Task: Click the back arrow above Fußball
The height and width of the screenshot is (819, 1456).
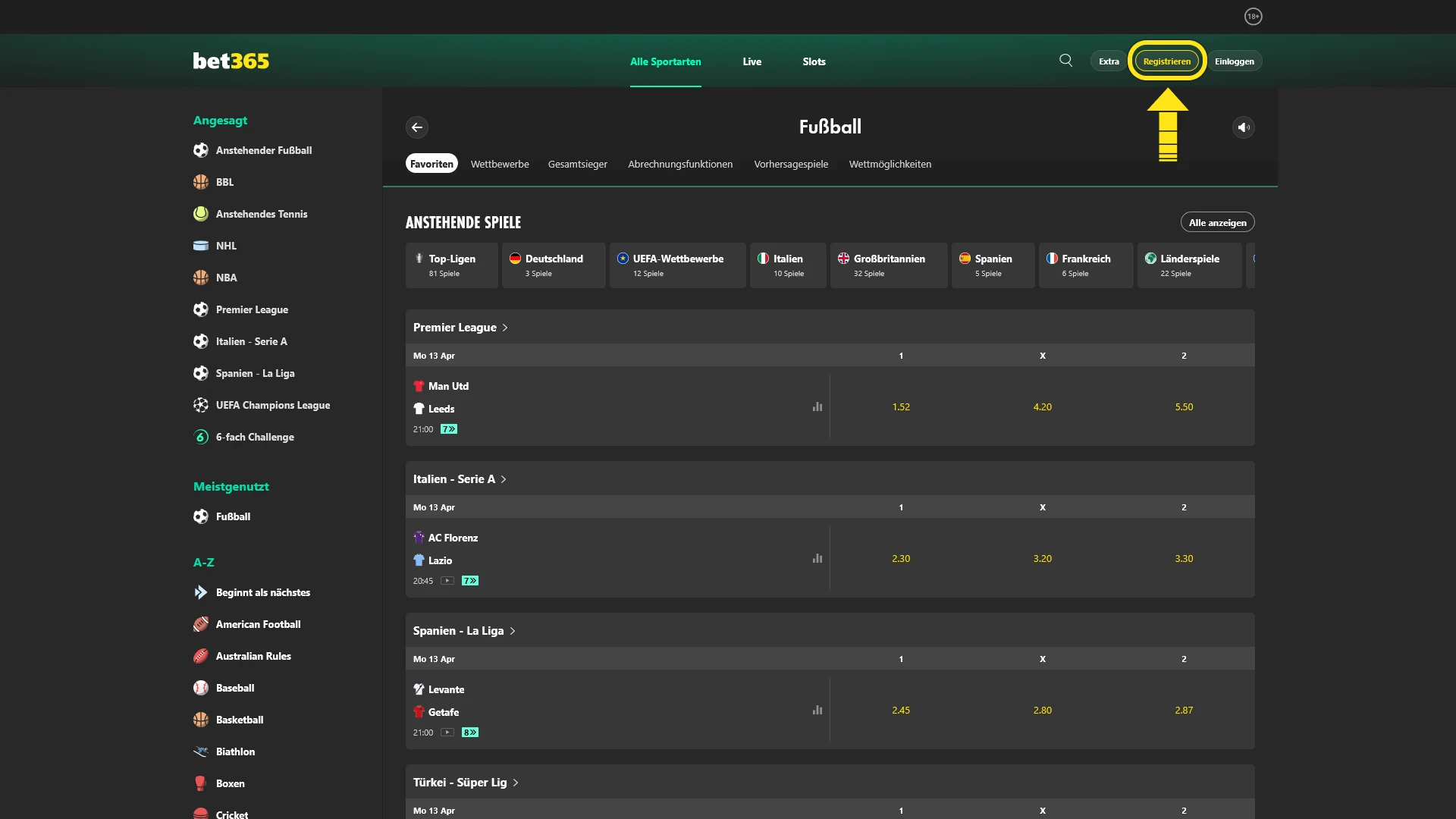Action: click(417, 127)
